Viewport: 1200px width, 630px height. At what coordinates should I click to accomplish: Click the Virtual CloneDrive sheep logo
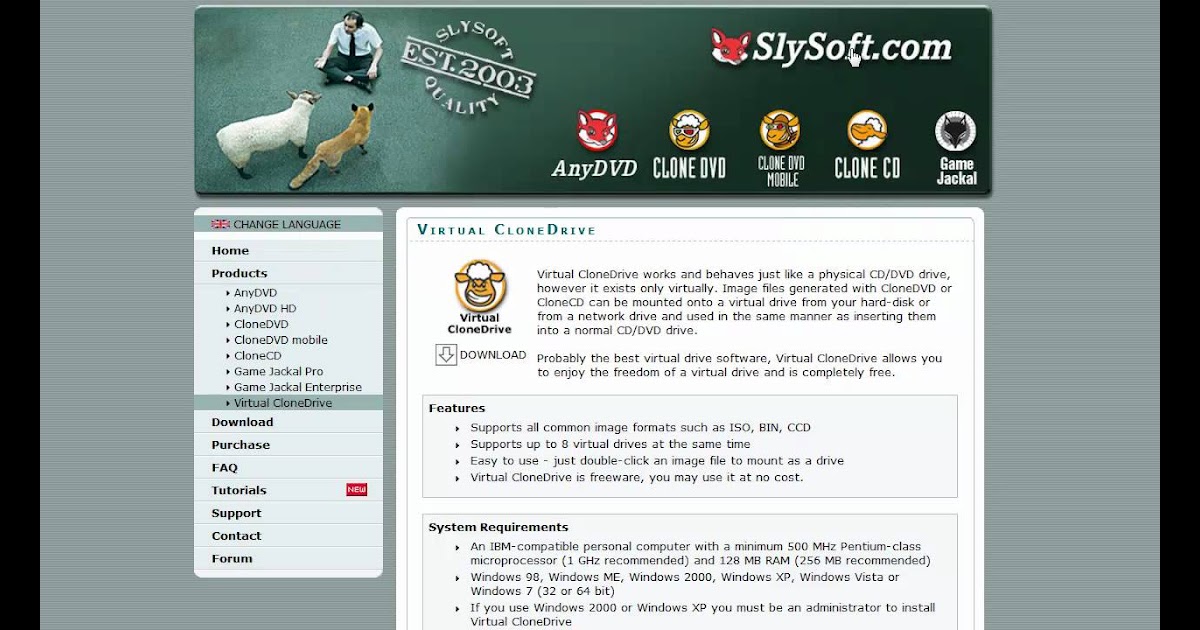point(480,285)
